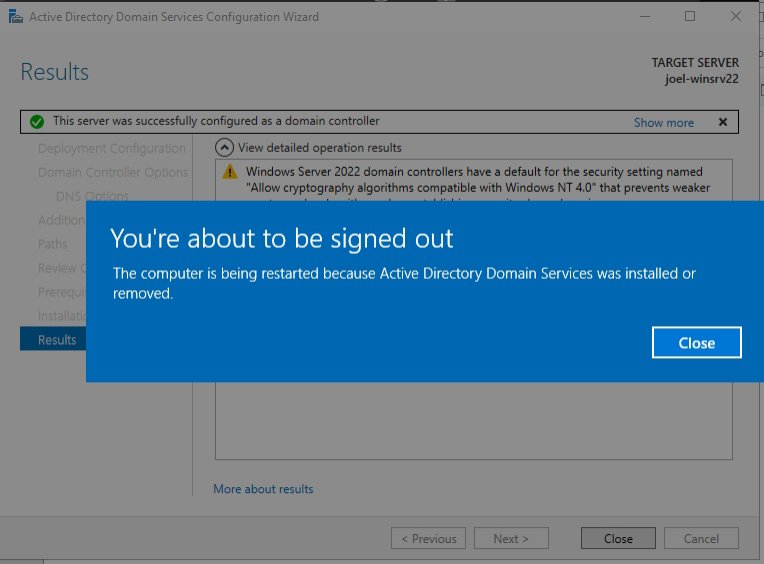
Task: Select the Deployment Configuration step
Action: click(x=111, y=149)
